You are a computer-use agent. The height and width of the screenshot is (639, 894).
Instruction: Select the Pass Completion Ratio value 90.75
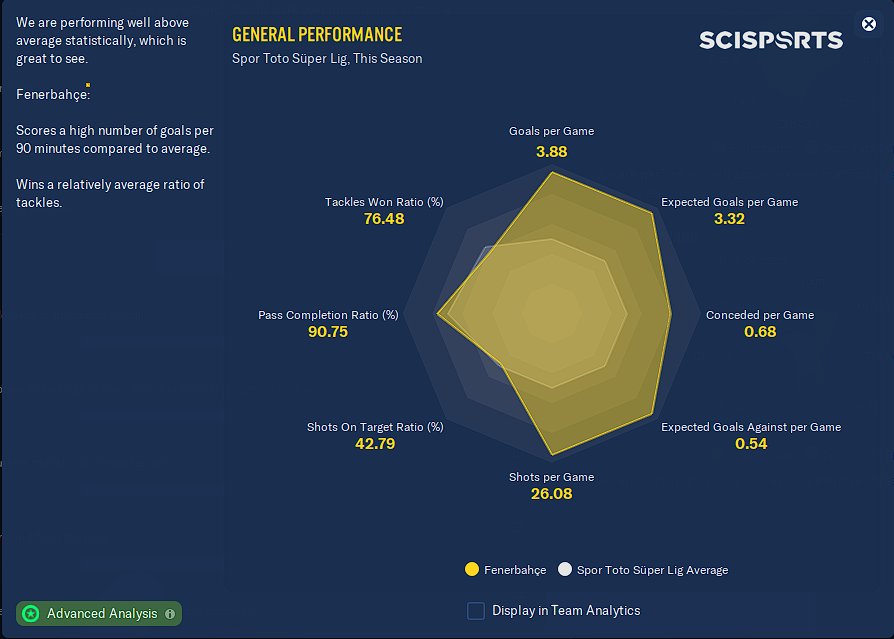tap(328, 332)
